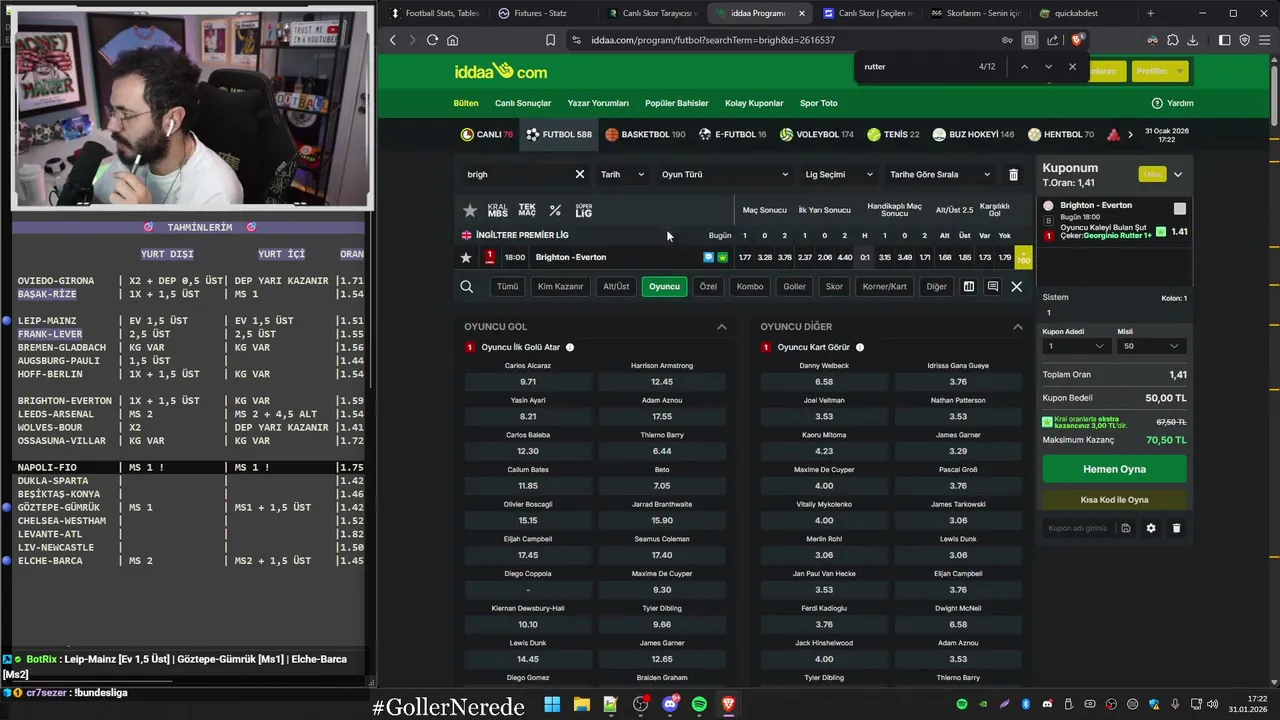
Task: Click the browser address bar URL
Action: coord(713,40)
